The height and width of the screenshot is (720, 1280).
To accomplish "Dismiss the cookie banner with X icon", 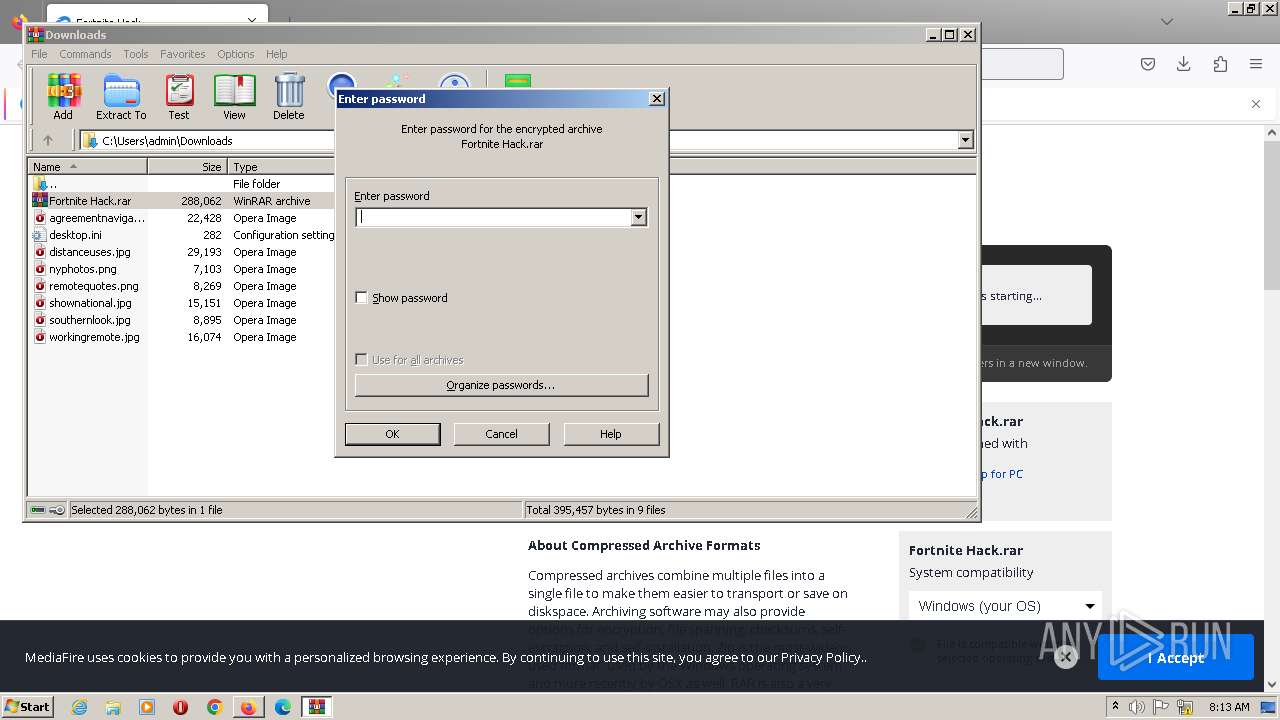I will click(x=1066, y=657).
